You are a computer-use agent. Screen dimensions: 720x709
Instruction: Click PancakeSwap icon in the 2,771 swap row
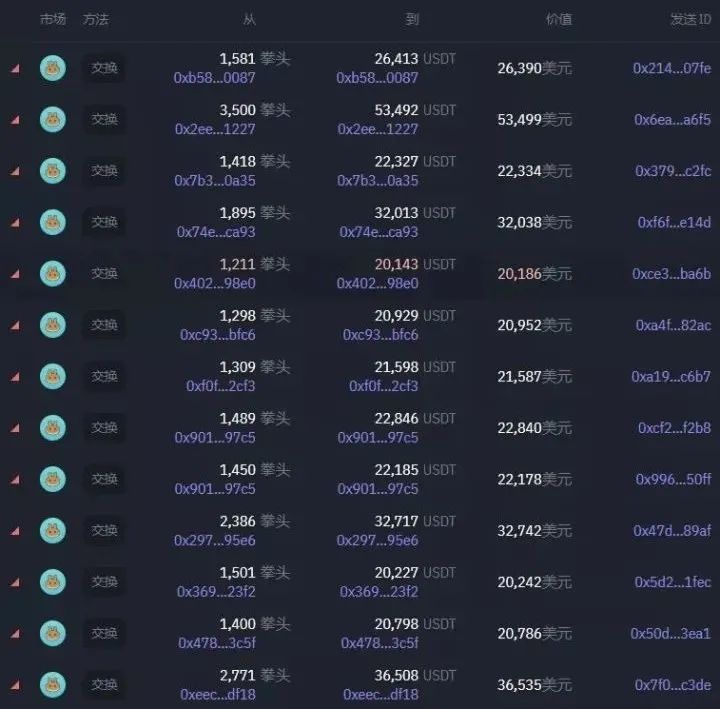[x=52, y=685]
